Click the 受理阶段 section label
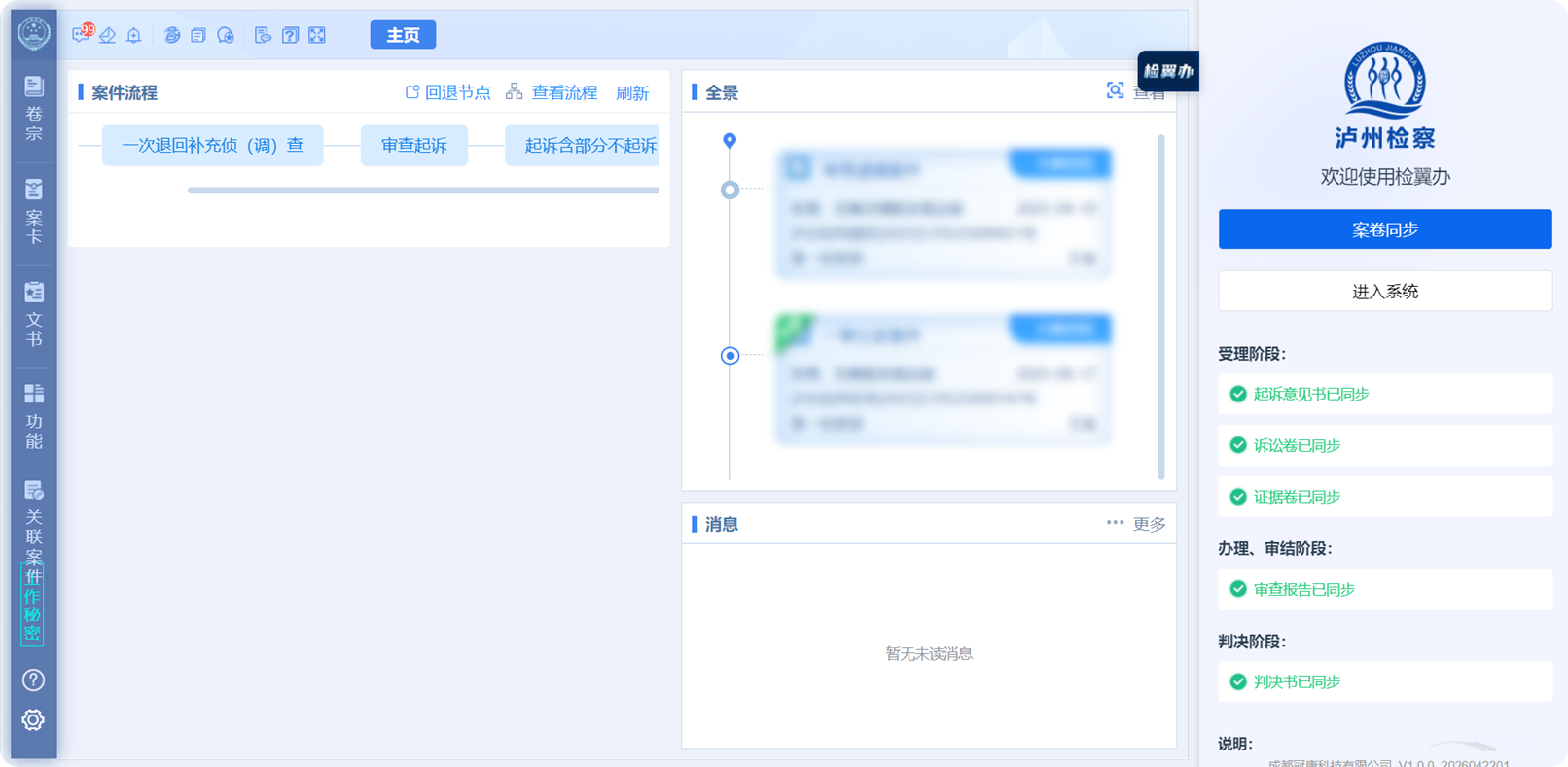This screenshot has height=767, width=1568. (1252, 354)
